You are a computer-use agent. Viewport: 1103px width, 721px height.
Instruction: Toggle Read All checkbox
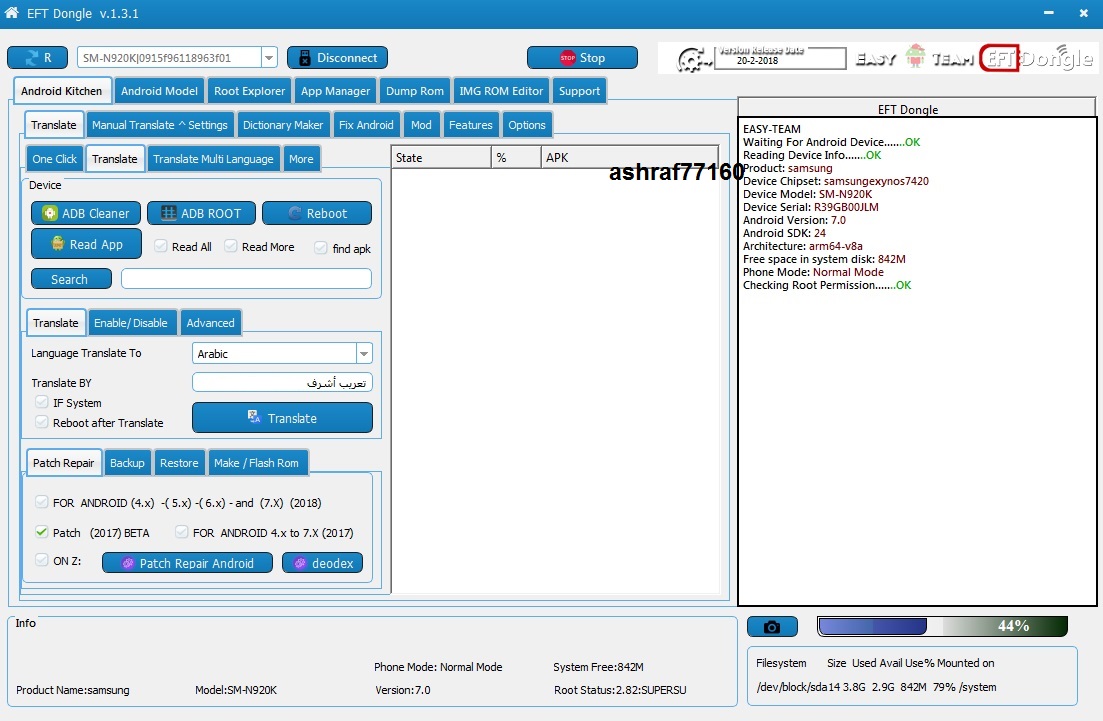pos(161,246)
